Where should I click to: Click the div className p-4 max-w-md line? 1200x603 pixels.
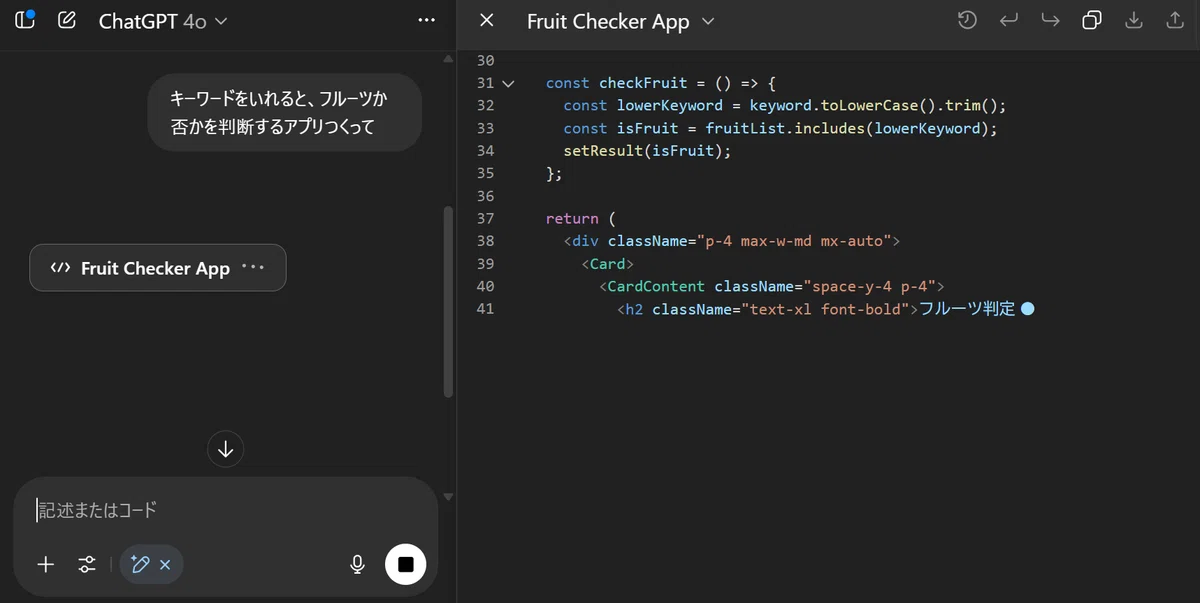coord(732,241)
